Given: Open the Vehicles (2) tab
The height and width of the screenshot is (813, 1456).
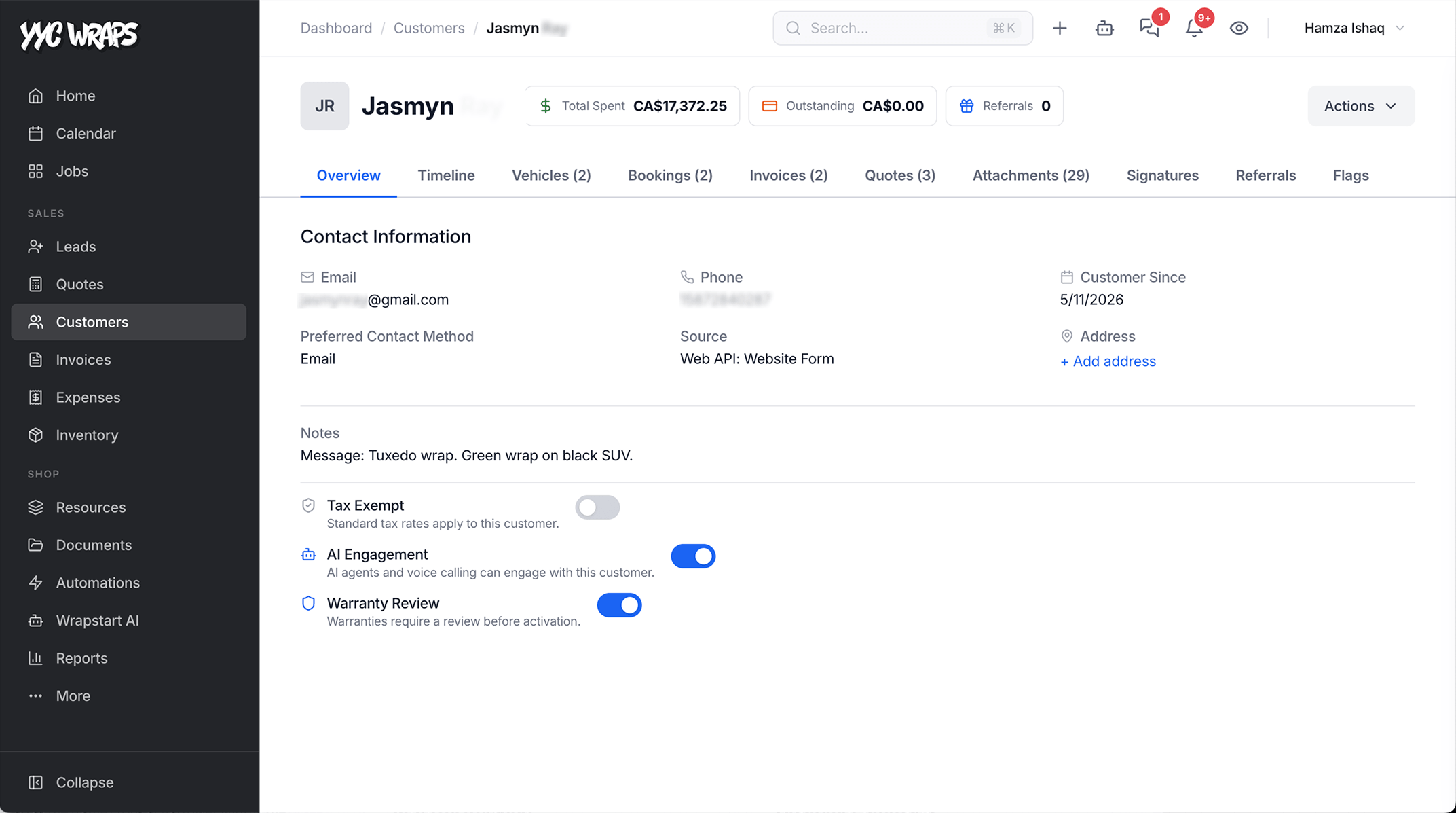Looking at the screenshot, I should coord(551,175).
